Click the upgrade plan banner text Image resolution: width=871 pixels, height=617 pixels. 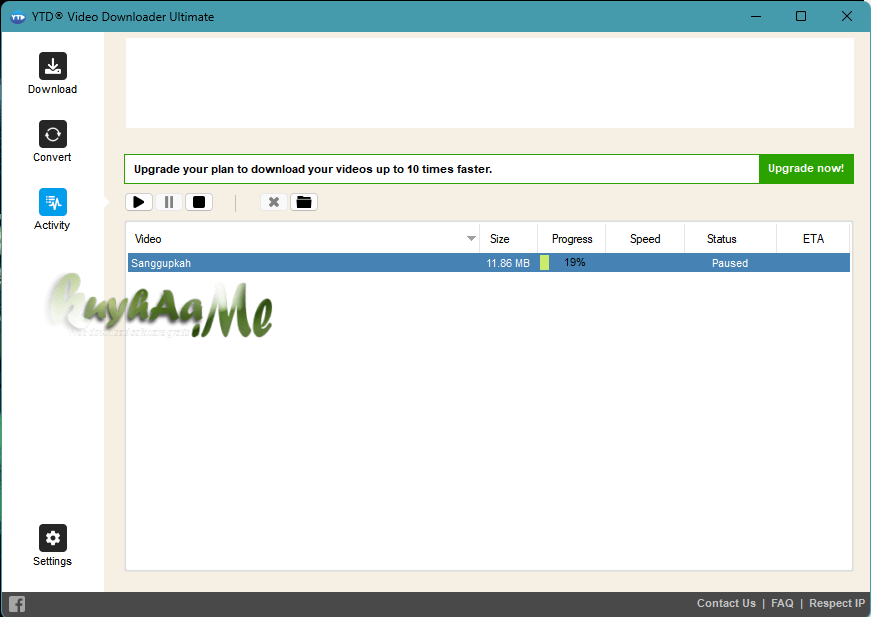tap(313, 169)
